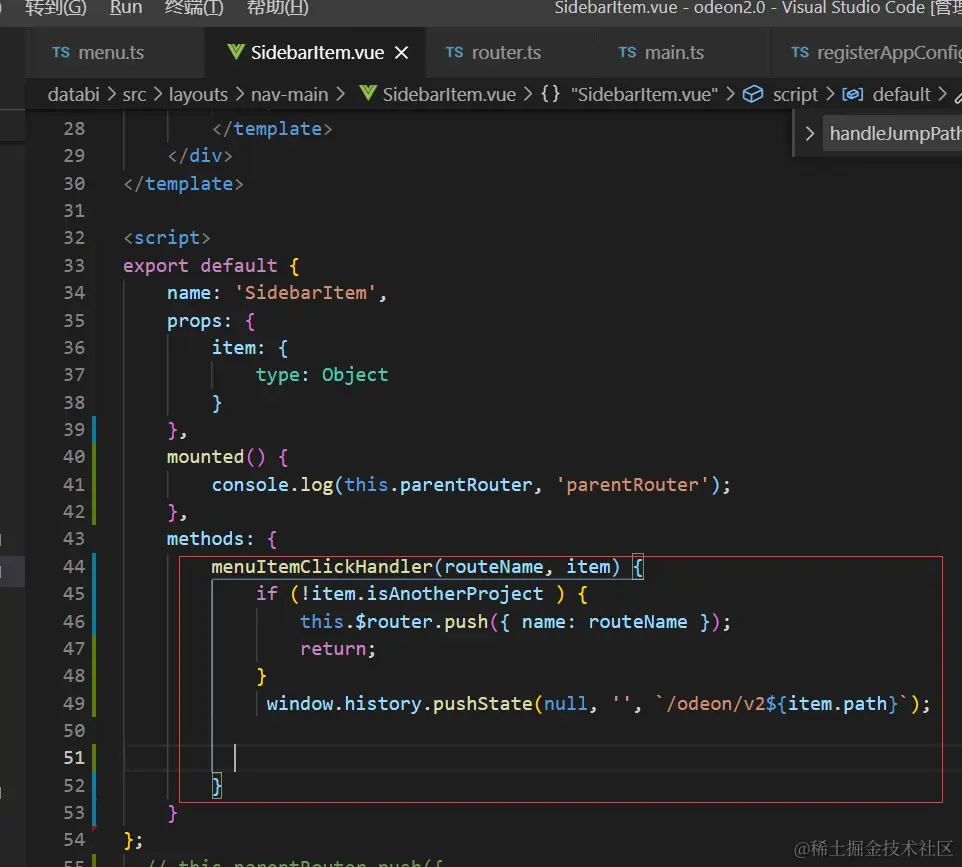The height and width of the screenshot is (867, 962).
Task: Click the word mounted on line 40
Action: pos(206,457)
